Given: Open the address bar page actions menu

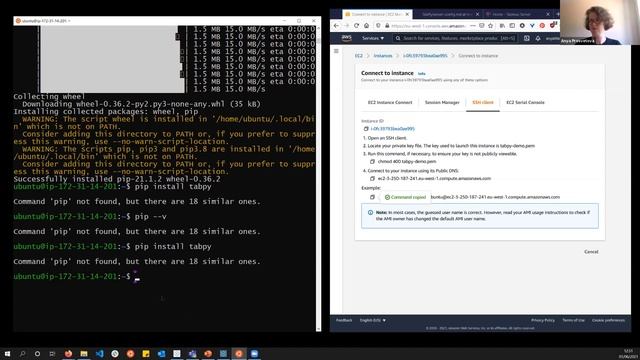Looking at the screenshot, I should pos(472,26).
